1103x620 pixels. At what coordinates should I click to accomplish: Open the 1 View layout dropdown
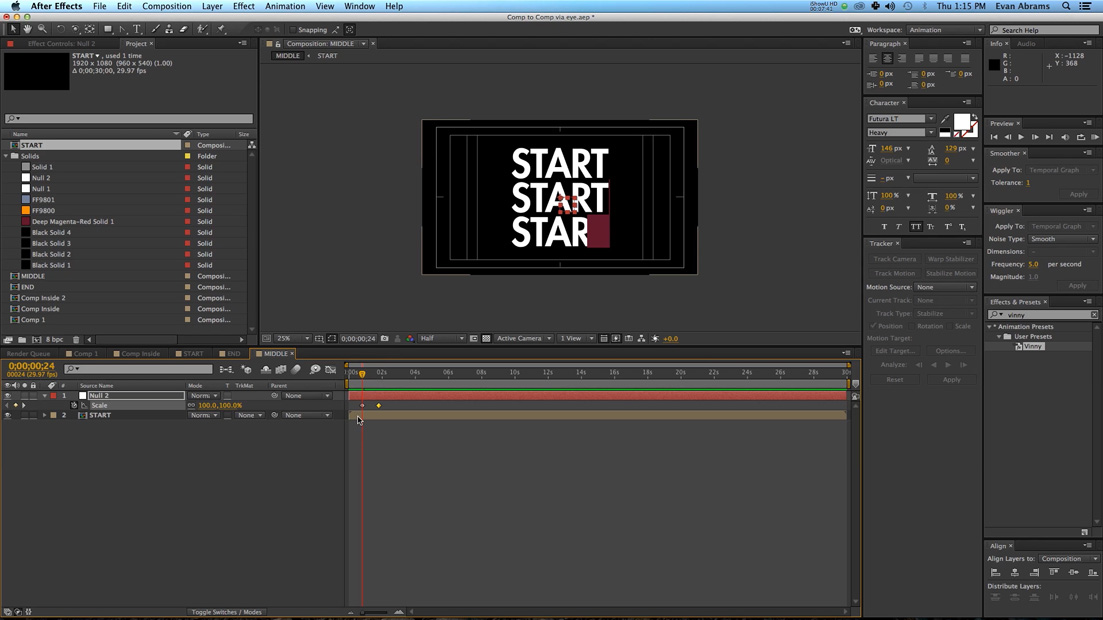[575, 339]
